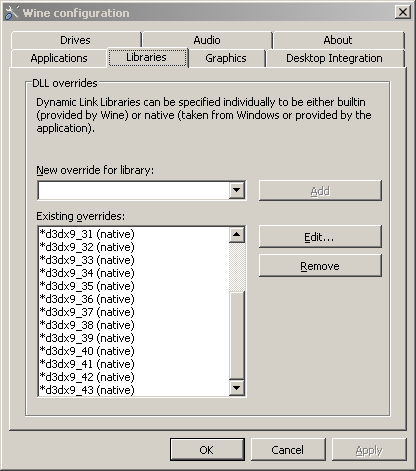Image resolution: width=416 pixels, height=471 pixels.
Task: Open the library name dropdown arrow
Action: point(237,190)
